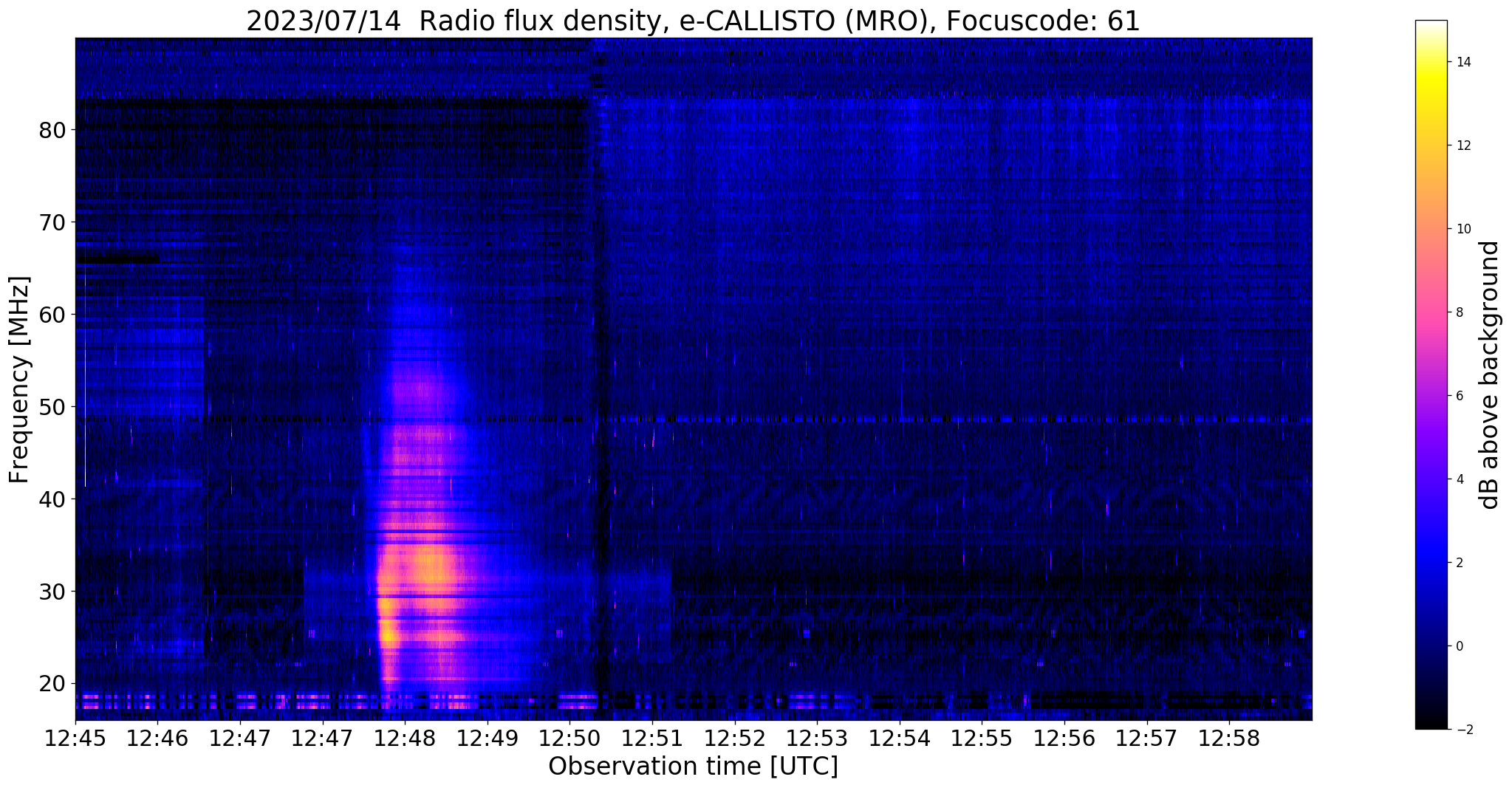Click the colorbar tick label 6
The image size is (1512, 788).
[1459, 396]
